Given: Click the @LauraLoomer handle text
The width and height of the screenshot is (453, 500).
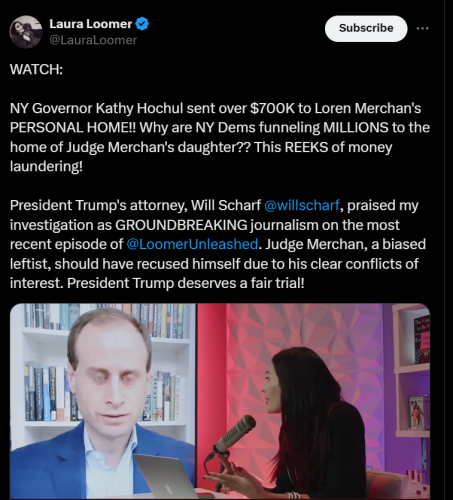Looking at the screenshot, I should pyautogui.click(x=93, y=40).
